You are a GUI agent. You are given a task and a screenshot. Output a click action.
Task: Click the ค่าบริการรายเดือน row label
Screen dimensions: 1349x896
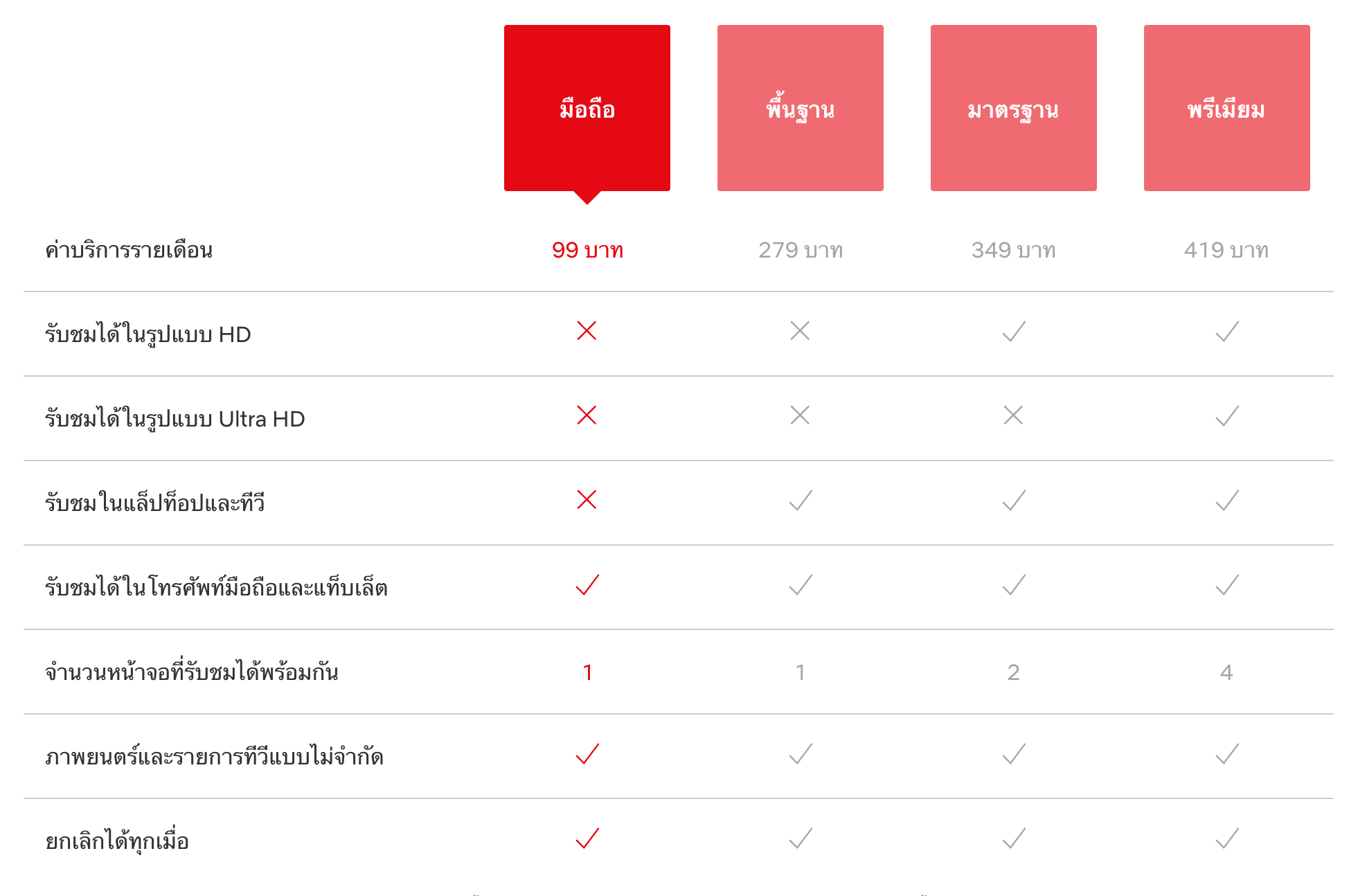click(129, 250)
